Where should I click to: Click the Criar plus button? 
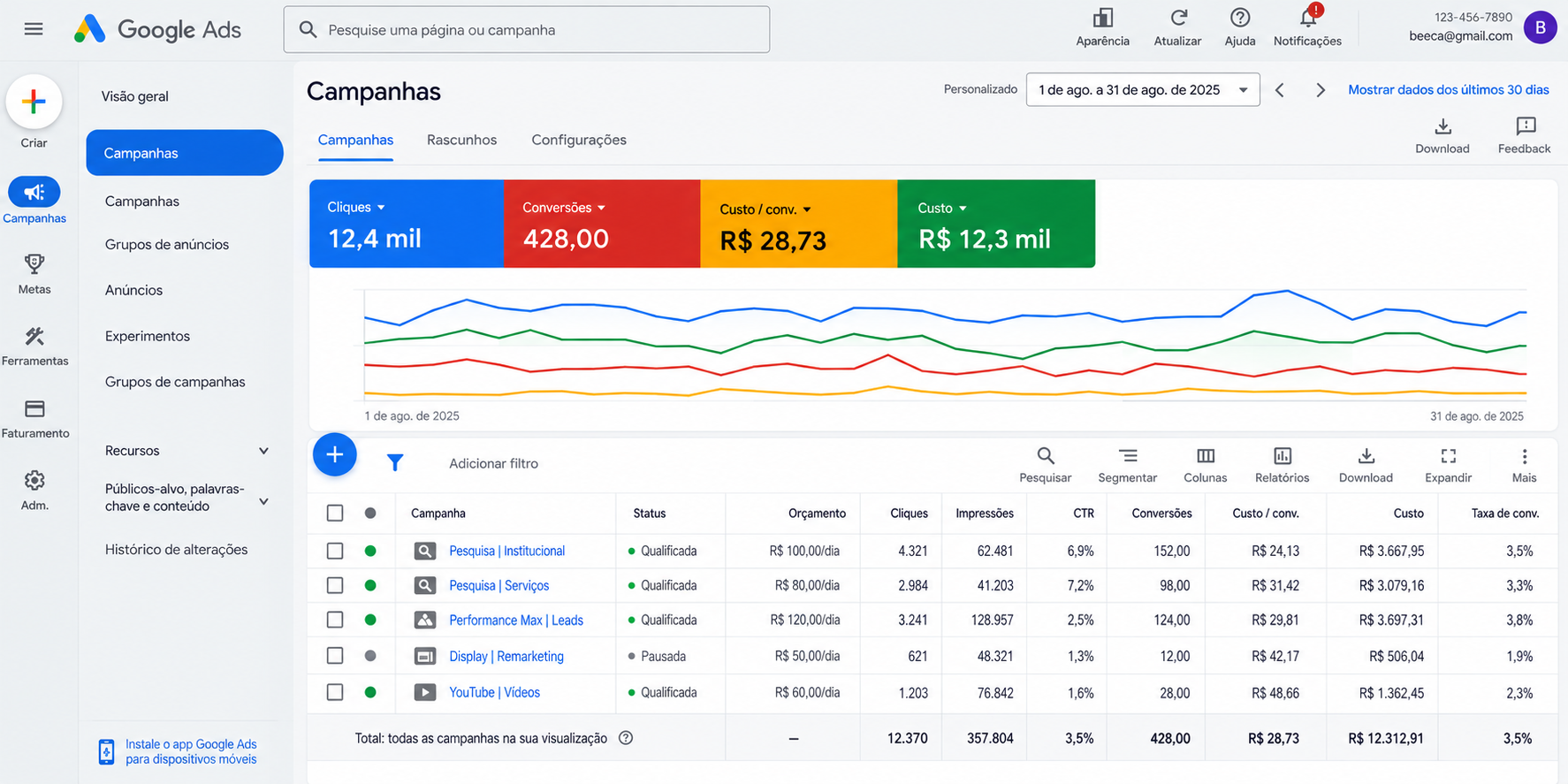(34, 102)
